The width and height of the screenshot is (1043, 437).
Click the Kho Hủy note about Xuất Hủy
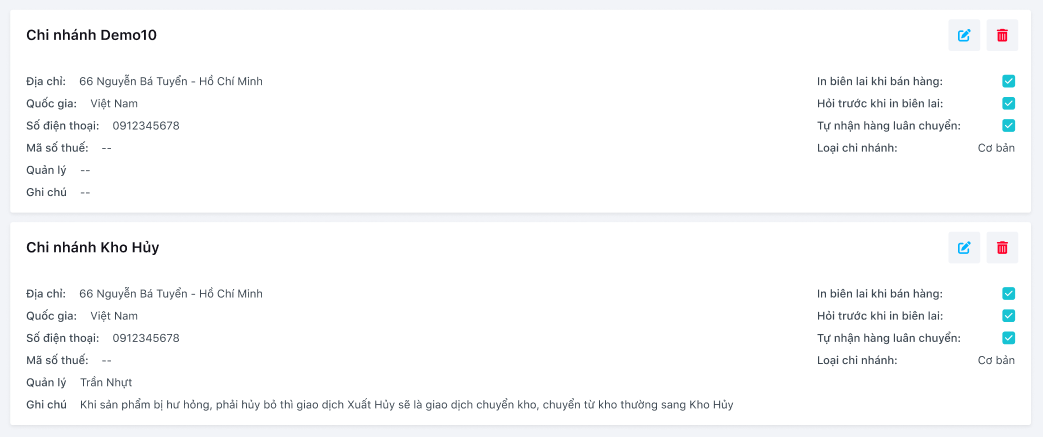pyautogui.click(x=406, y=404)
